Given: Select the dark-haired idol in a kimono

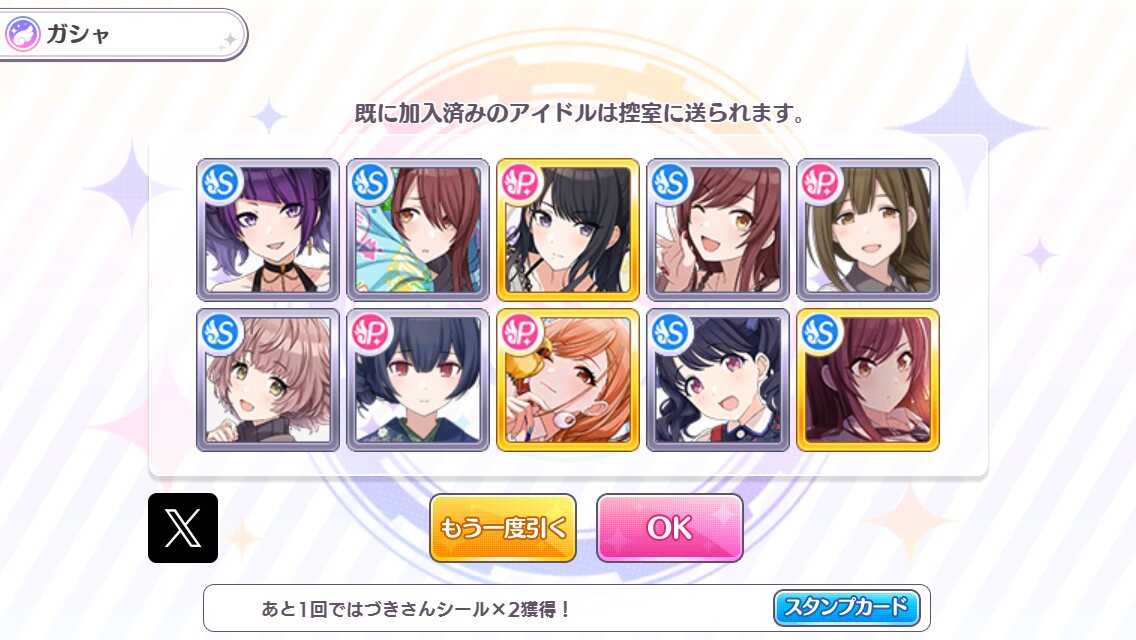Looking at the screenshot, I should [418, 380].
